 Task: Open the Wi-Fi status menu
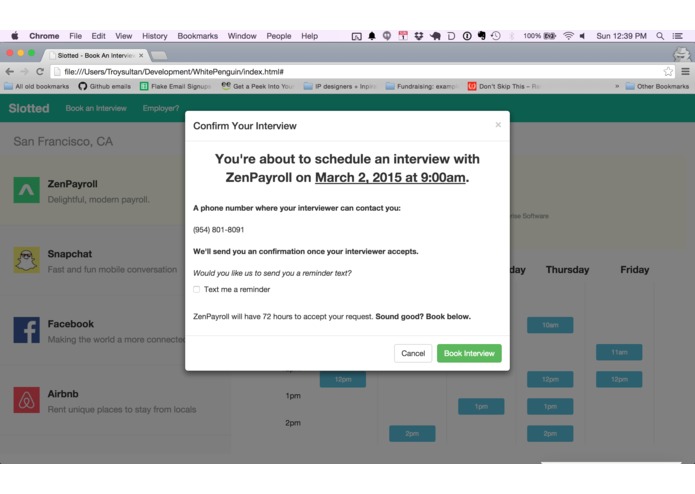[568, 36]
